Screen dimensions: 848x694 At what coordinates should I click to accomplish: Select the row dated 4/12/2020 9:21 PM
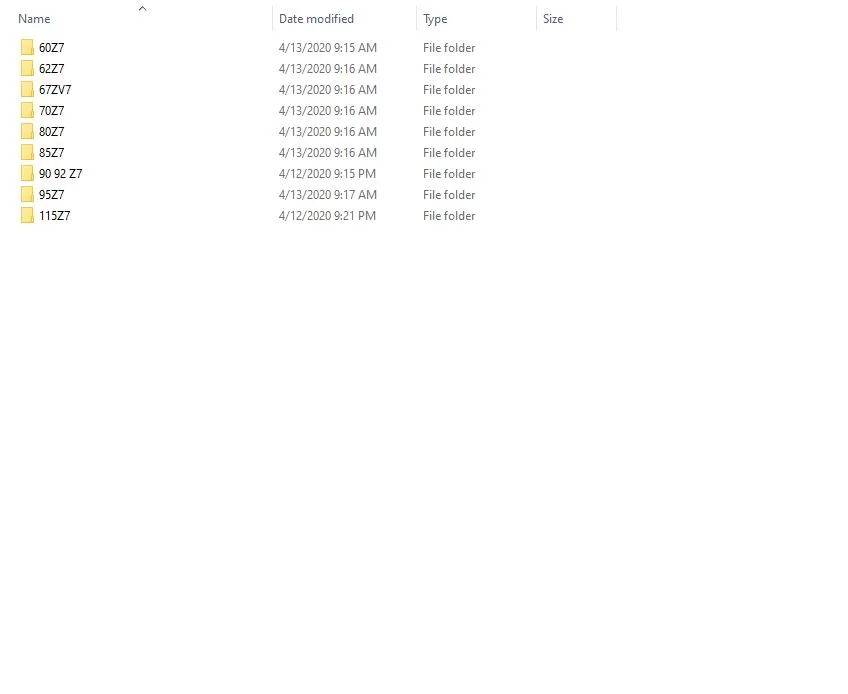(x=316, y=216)
